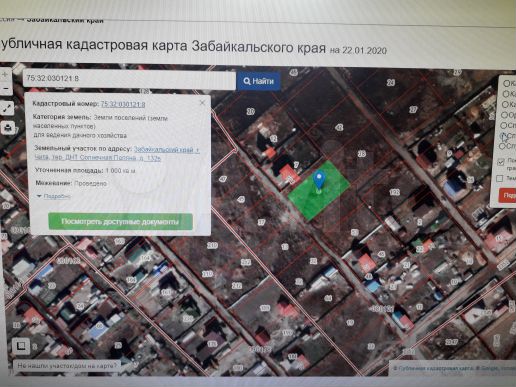This screenshot has width=516, height=387.
Task: Click the Публичная кадастровая карта page heading
Action: click(163, 46)
